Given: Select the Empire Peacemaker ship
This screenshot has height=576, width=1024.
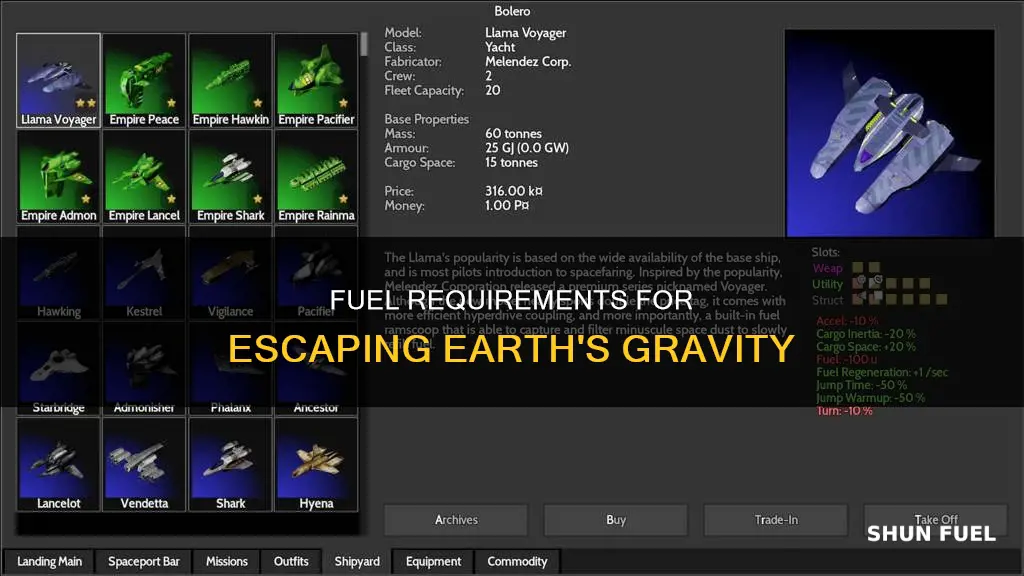Looking at the screenshot, I should [144, 80].
